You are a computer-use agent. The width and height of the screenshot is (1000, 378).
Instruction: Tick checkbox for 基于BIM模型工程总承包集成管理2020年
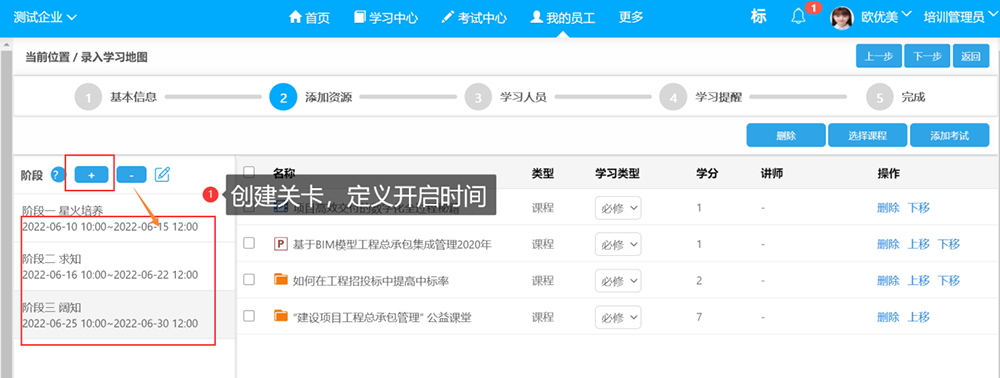coord(249,243)
